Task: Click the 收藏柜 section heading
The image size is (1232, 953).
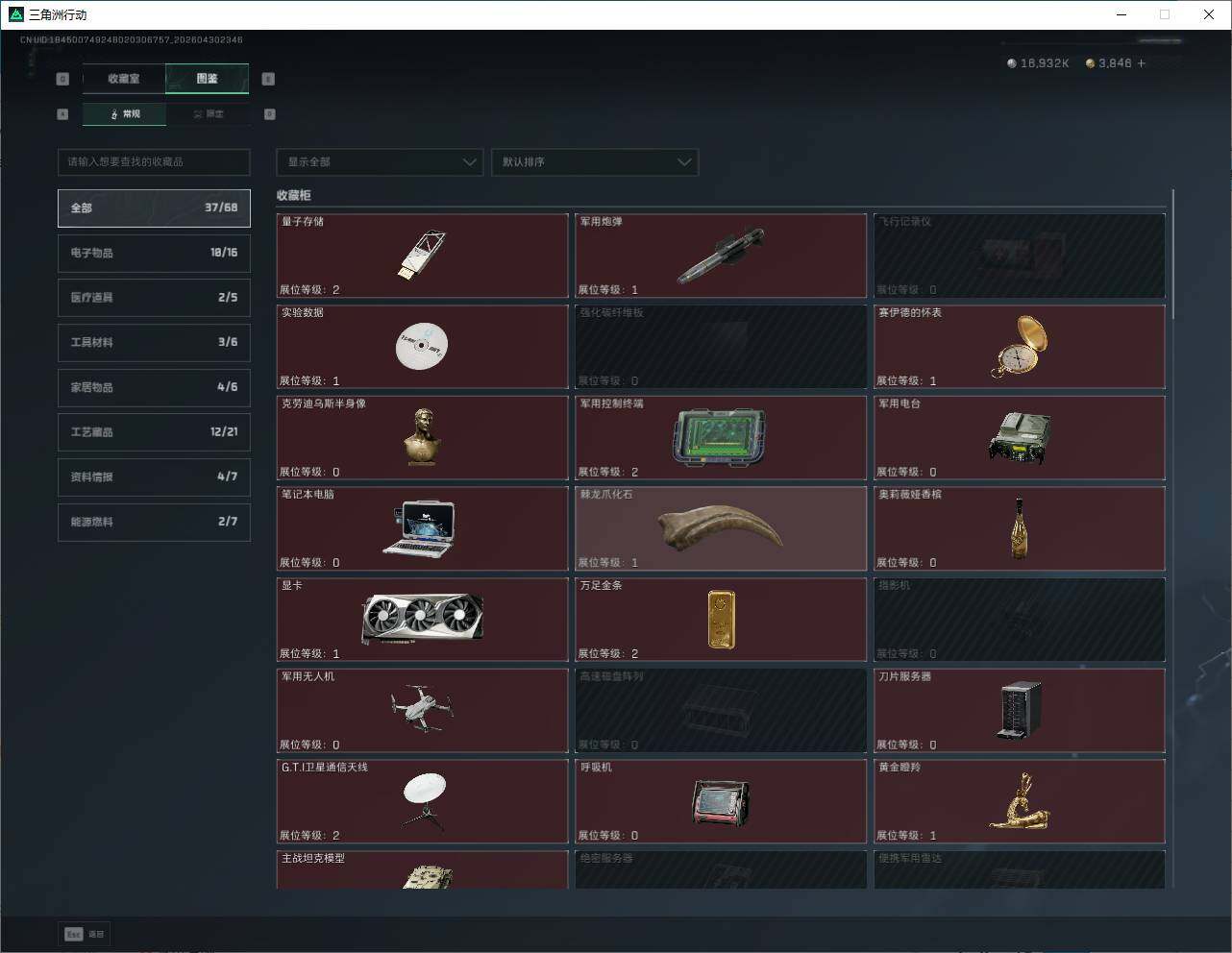Action: pos(294,195)
